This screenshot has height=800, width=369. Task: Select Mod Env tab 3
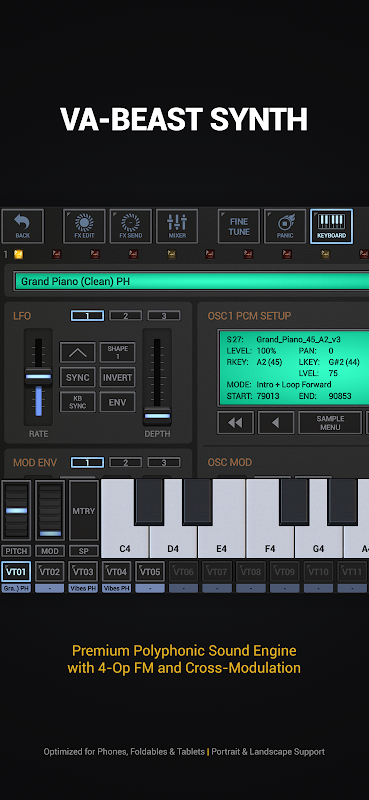coord(164,462)
